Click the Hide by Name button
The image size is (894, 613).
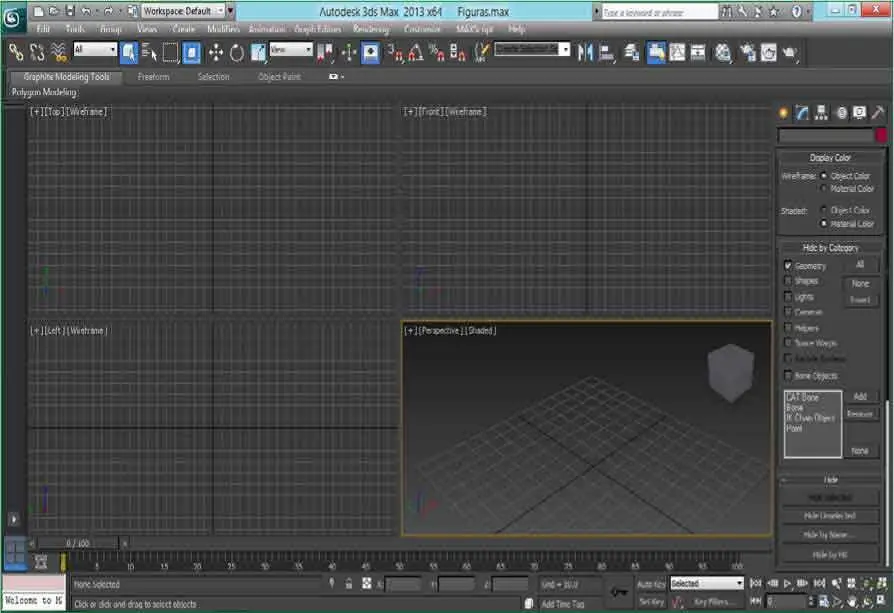830,535
